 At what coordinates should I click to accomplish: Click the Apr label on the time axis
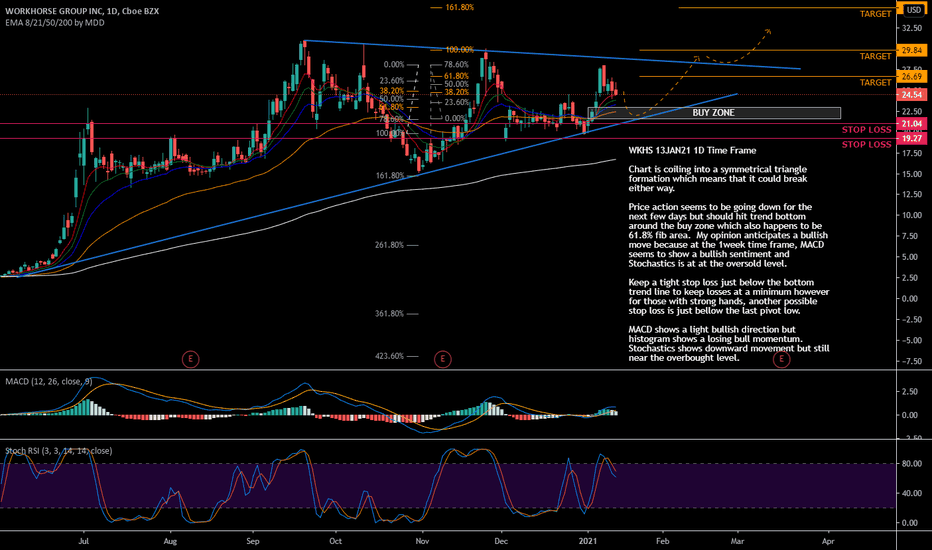click(827, 541)
